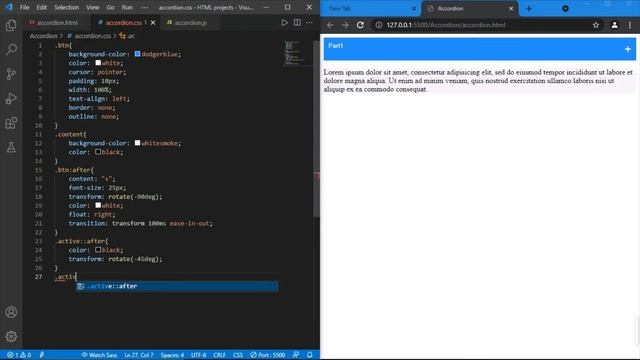Show more menus via ellipsis in menu bar
640x360 pixels.
pos(144,7)
